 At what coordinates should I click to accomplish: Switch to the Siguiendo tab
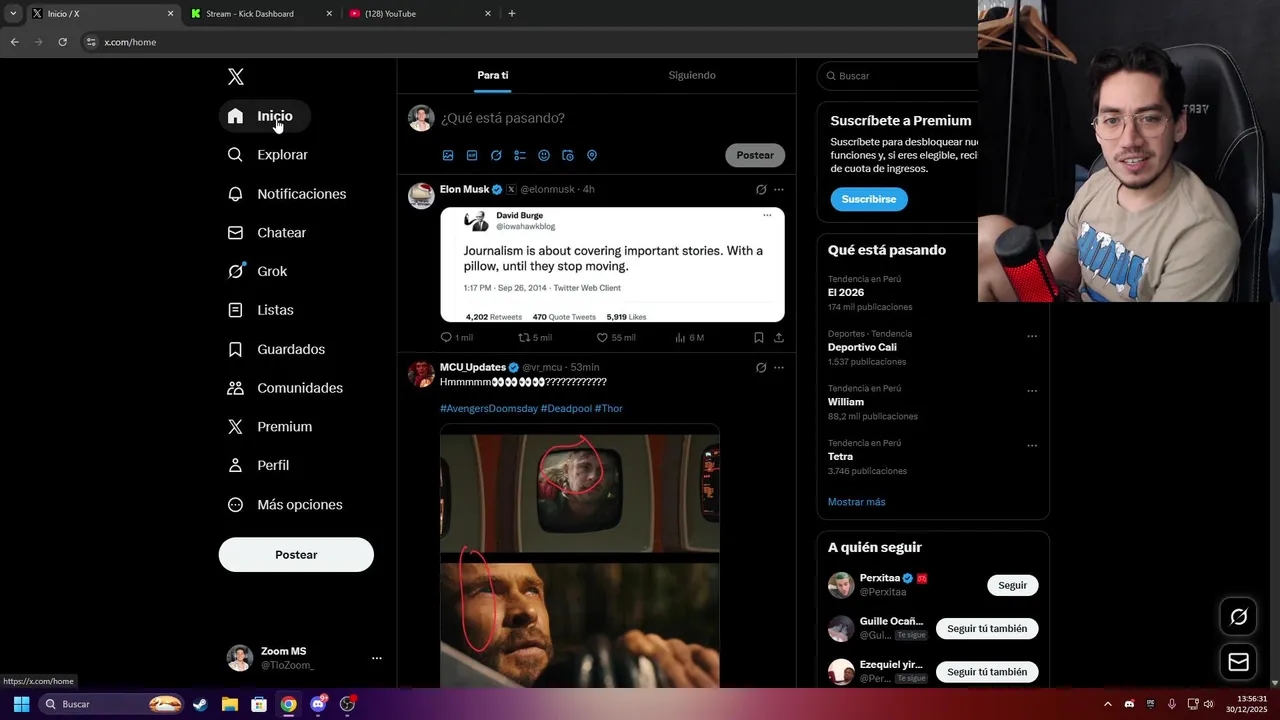[x=692, y=75]
